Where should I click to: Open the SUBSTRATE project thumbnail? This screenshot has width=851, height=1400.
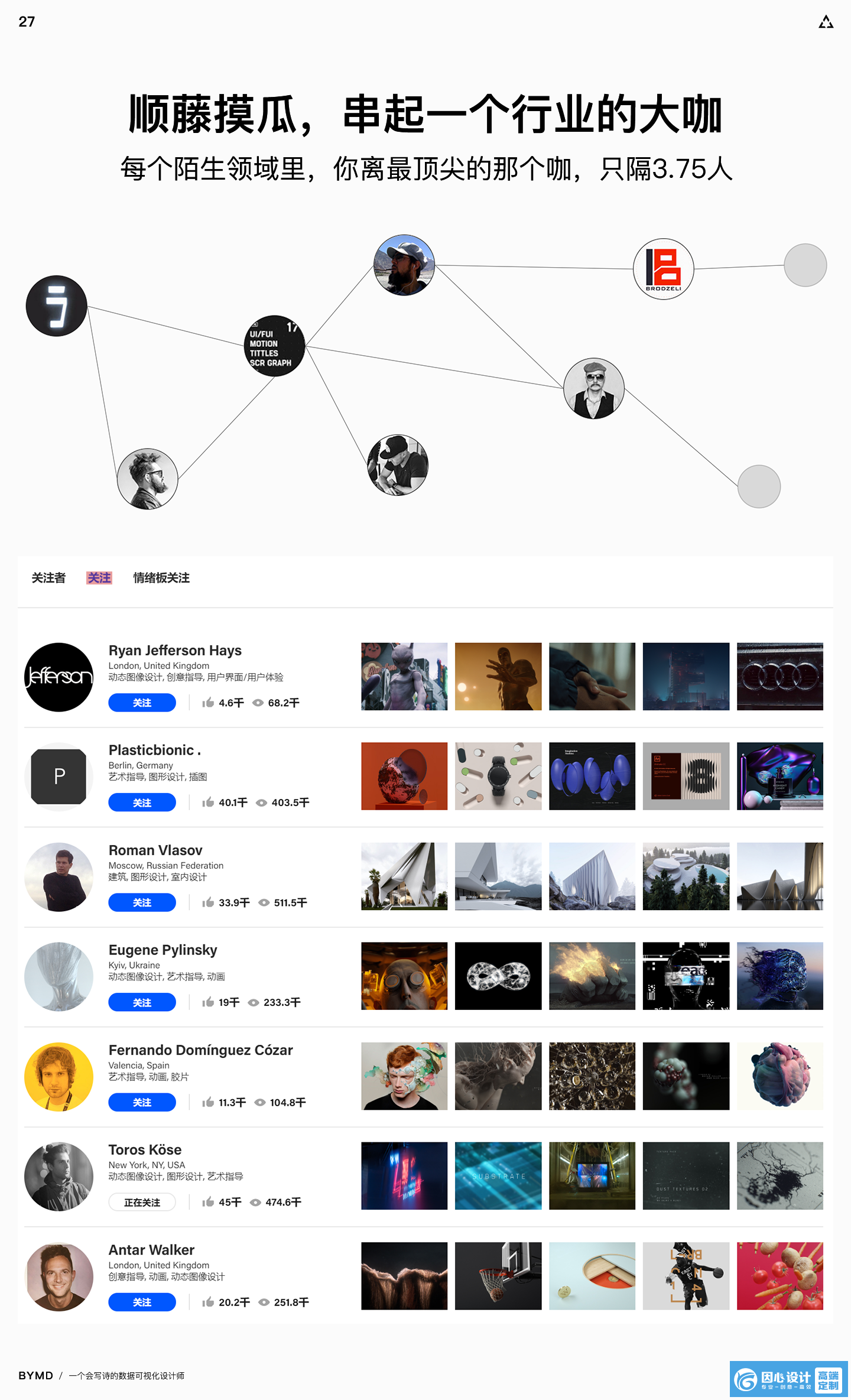pyautogui.click(x=498, y=1175)
